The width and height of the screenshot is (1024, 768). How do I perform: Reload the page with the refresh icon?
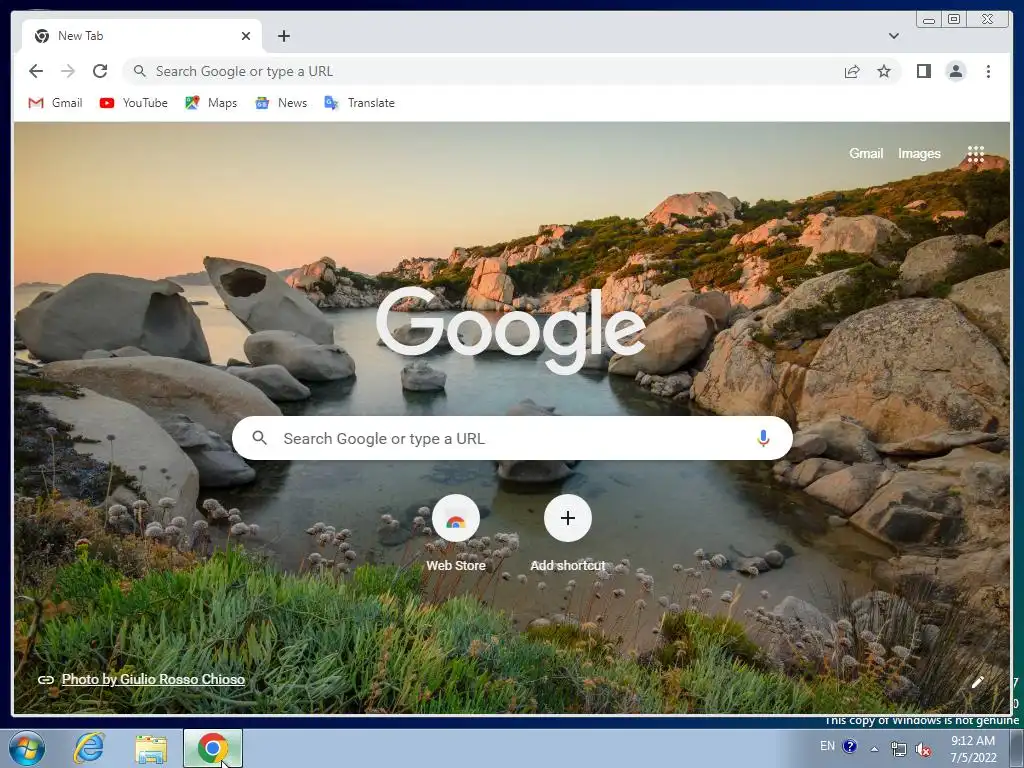pos(100,71)
